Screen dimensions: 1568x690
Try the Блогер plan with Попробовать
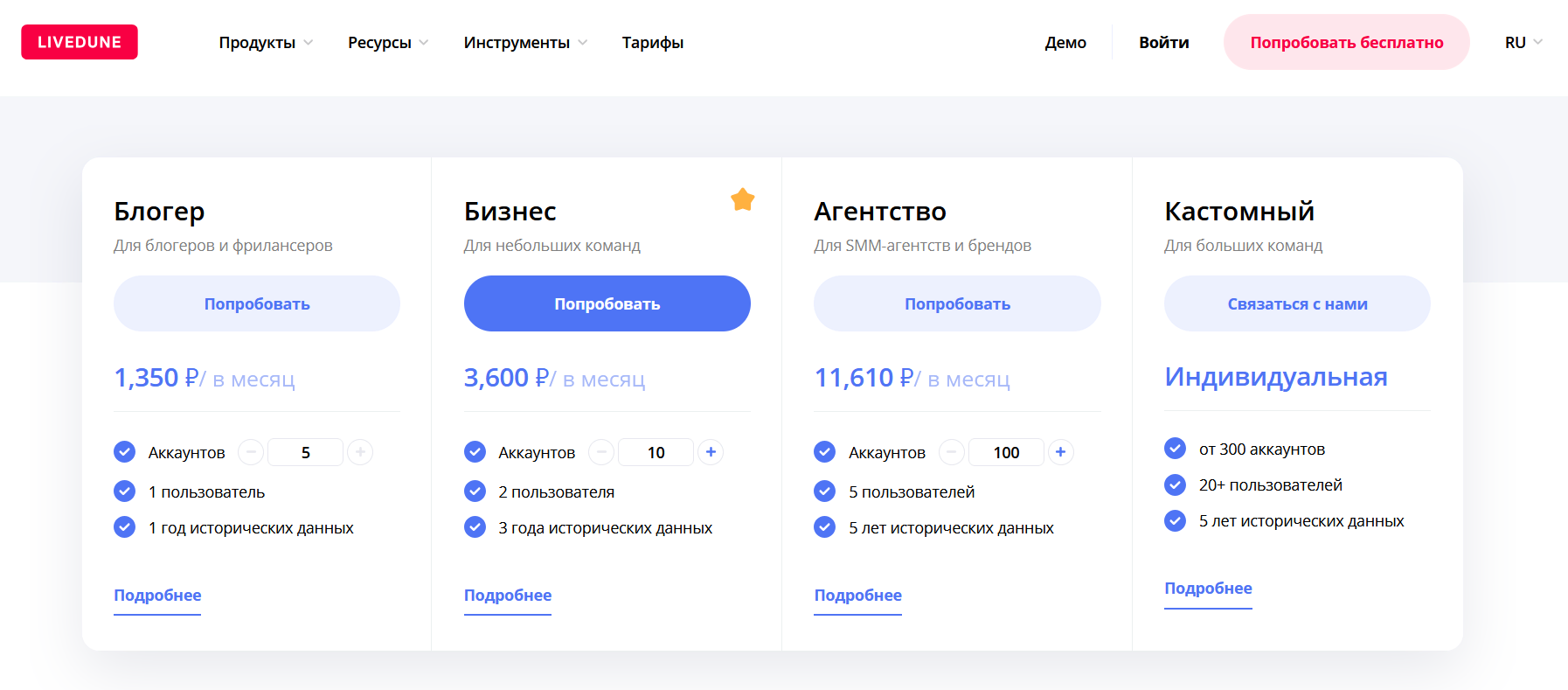click(x=257, y=303)
